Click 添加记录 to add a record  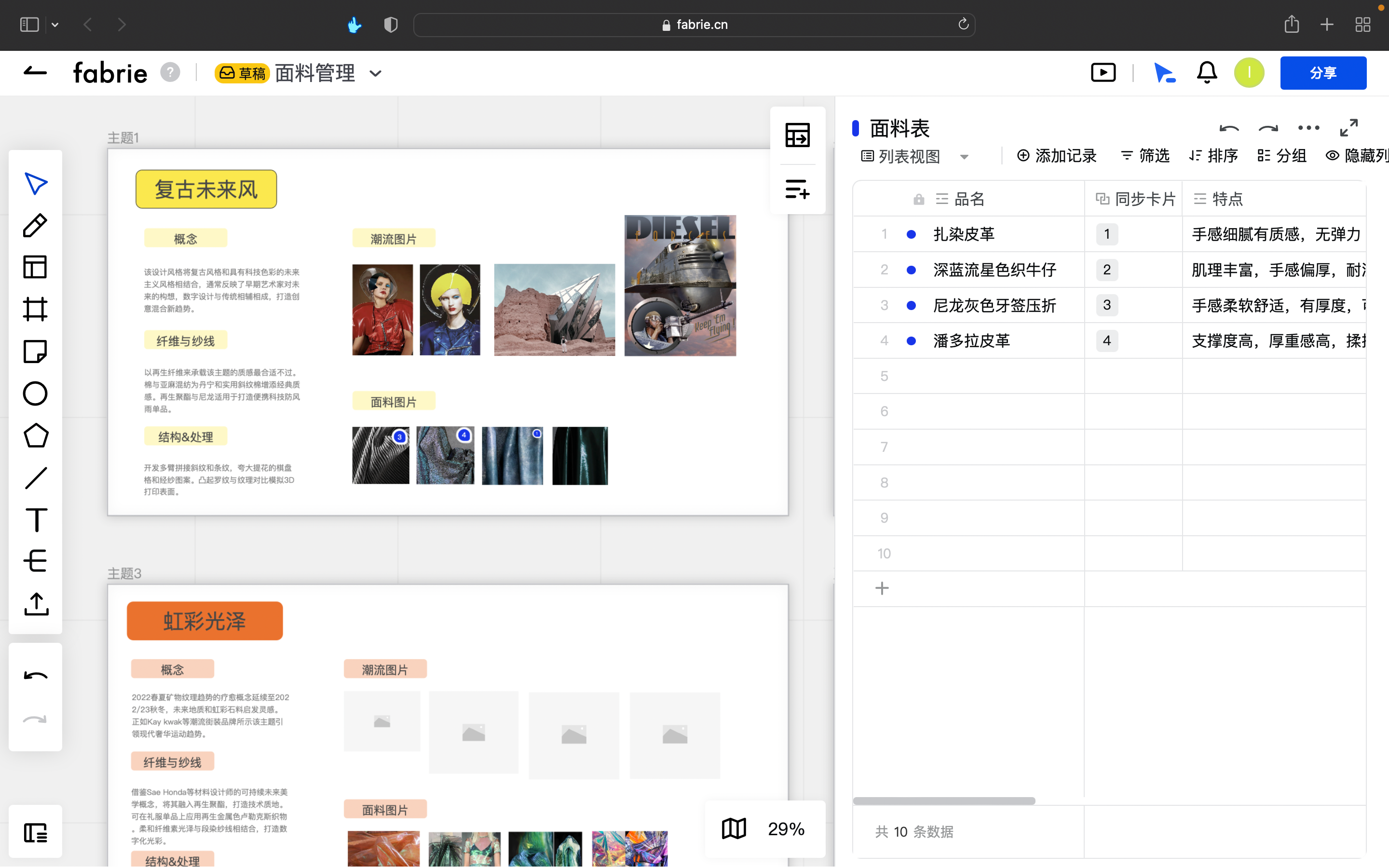pos(1057,156)
